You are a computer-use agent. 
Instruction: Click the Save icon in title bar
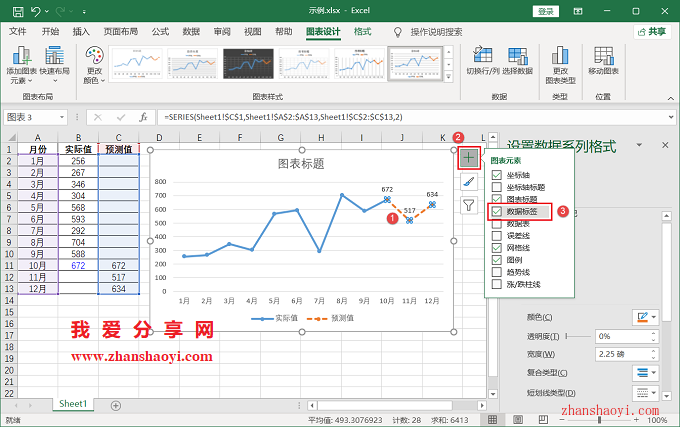tap(18, 11)
